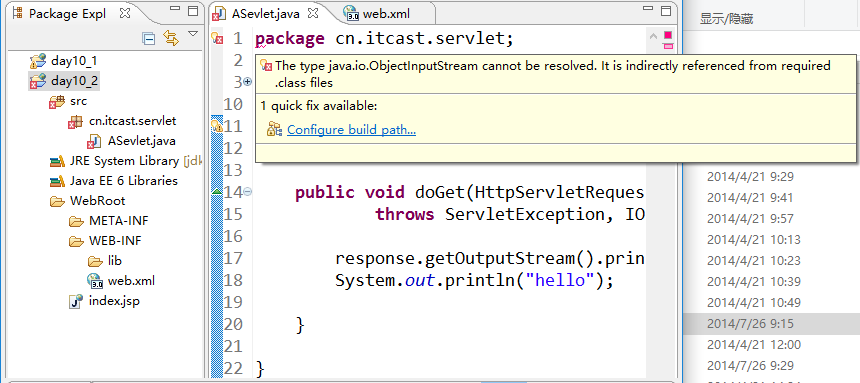Screen dimensions: 860x383
Task: Click Configure build path quick fix link
Action: (x=351, y=130)
